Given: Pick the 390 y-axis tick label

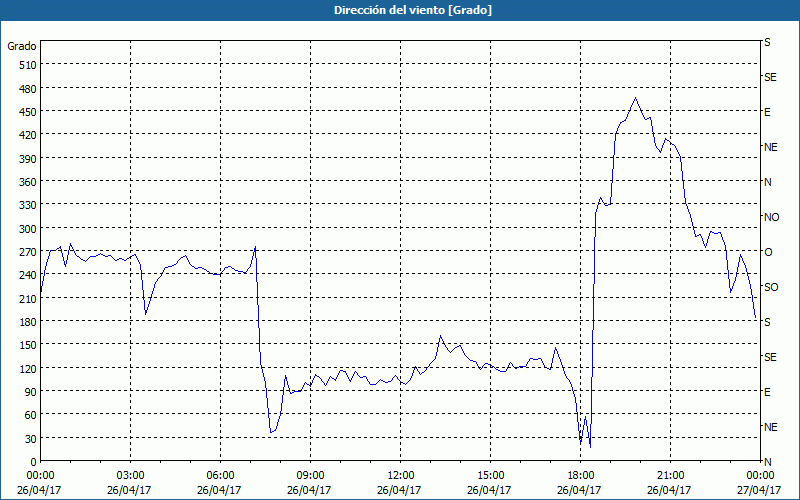Looking at the screenshot, I should click(28, 158).
